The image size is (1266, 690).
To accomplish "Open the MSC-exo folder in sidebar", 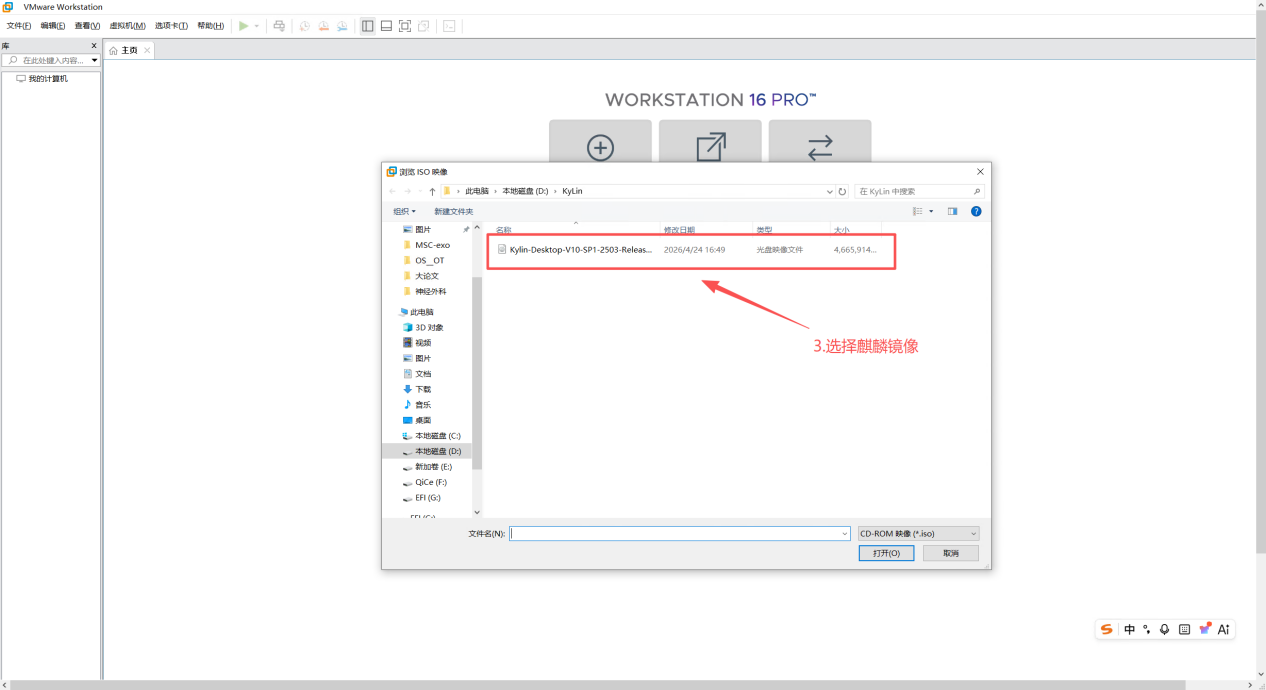I will (x=426, y=245).
